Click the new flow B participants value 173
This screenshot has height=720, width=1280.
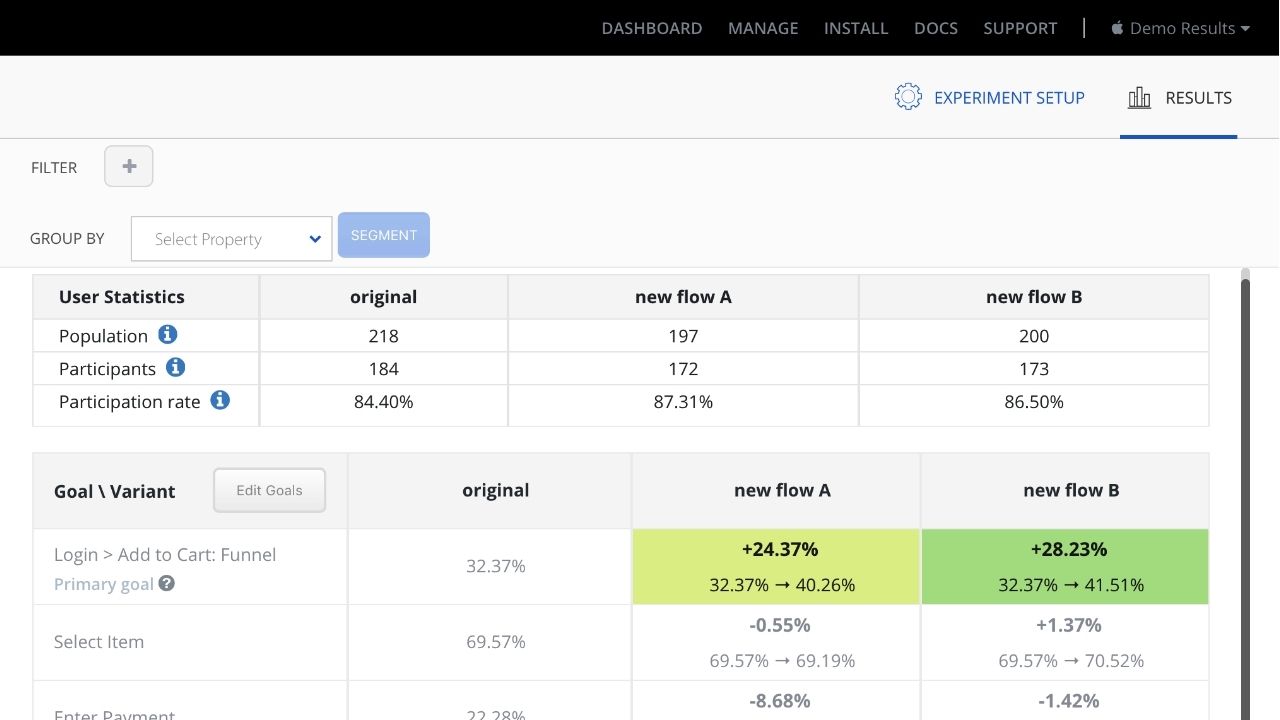1034,369
